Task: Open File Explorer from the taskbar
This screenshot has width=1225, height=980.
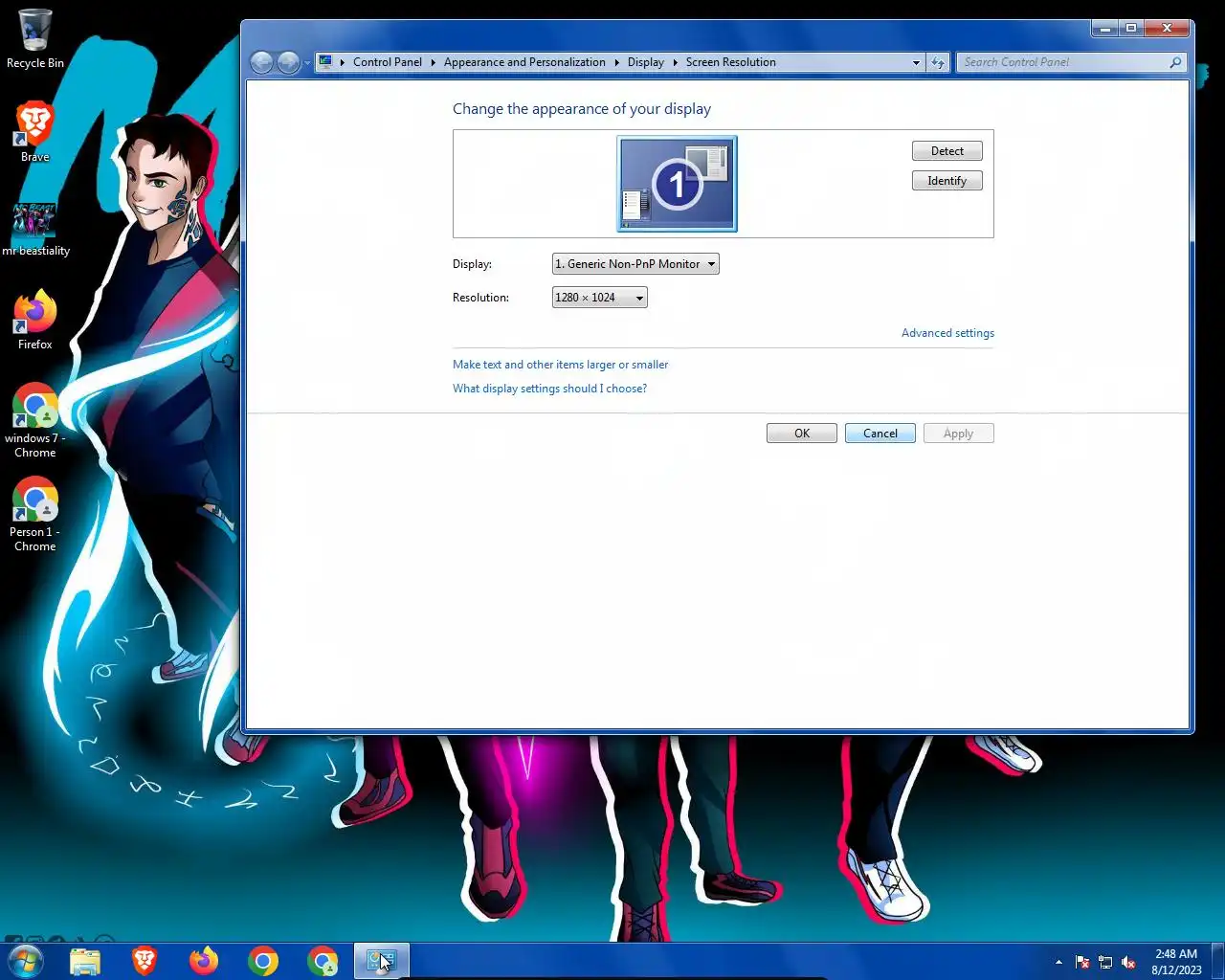Action: click(x=85, y=961)
